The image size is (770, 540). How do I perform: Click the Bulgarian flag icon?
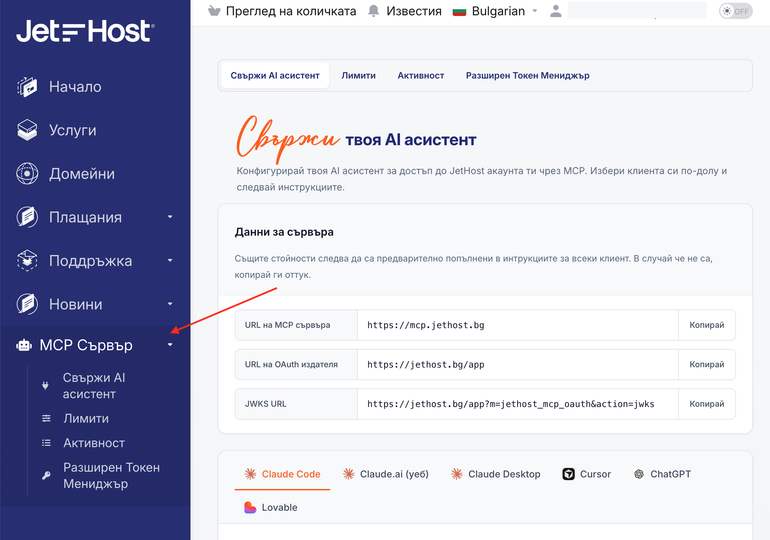[x=459, y=11]
